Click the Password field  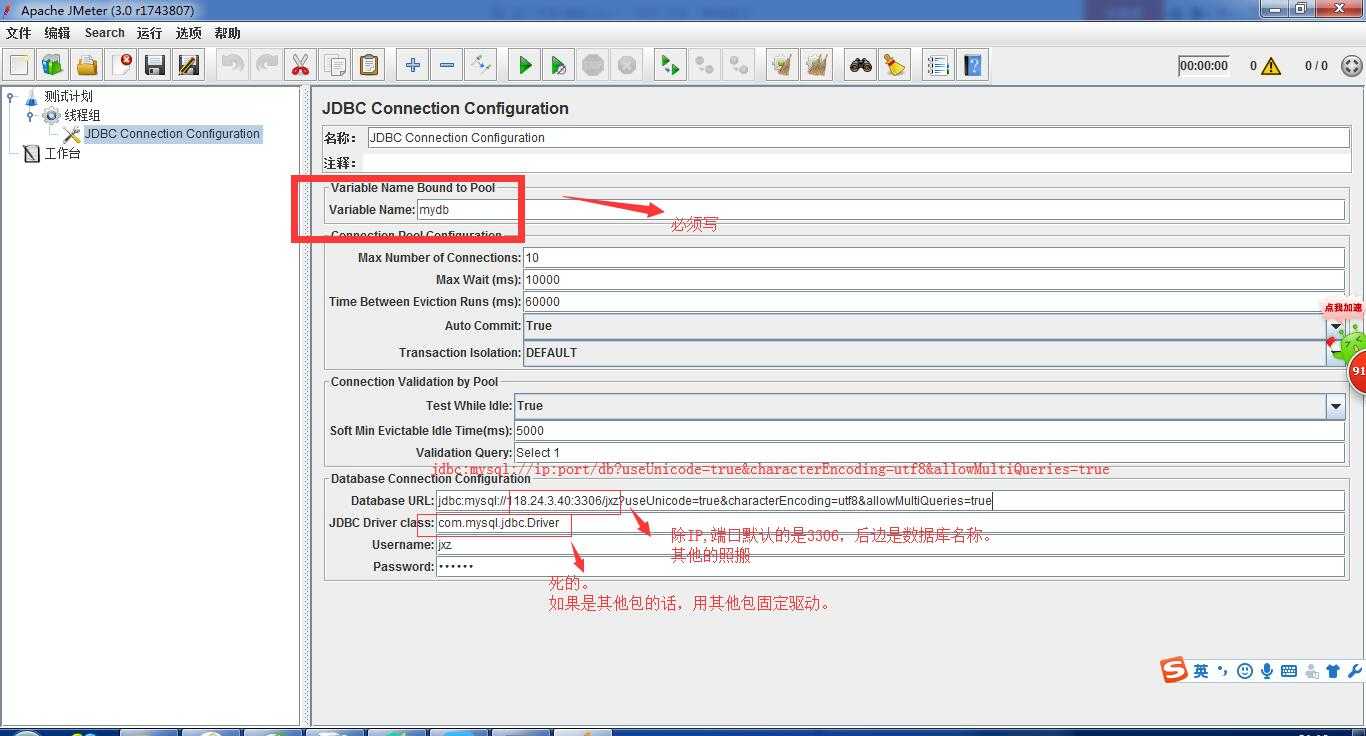(890, 567)
